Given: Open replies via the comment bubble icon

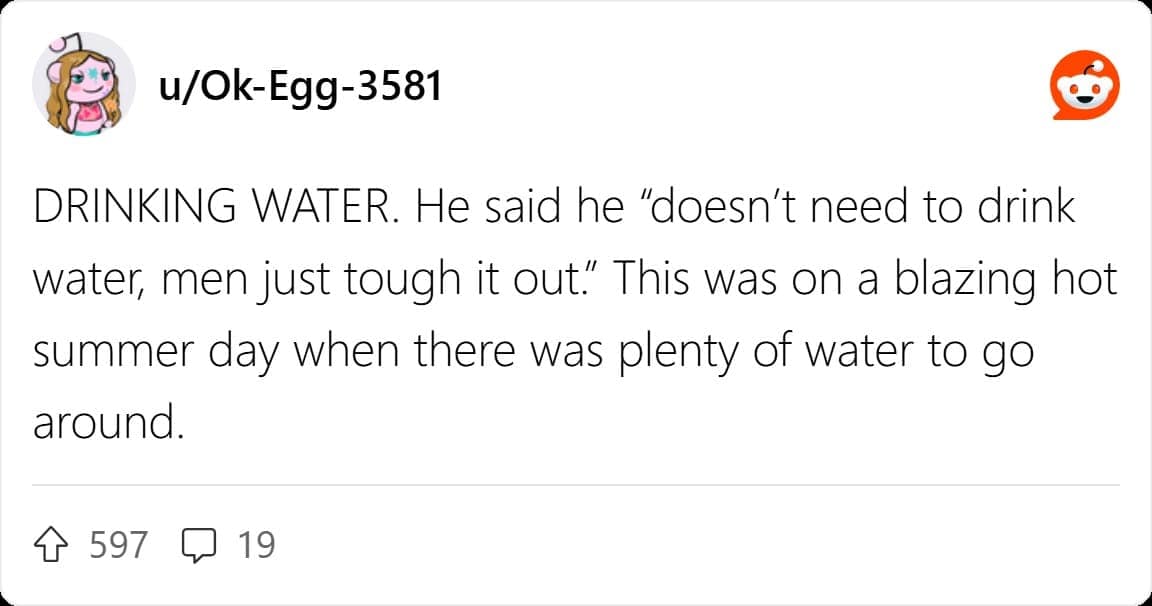Looking at the screenshot, I should pos(200,544).
